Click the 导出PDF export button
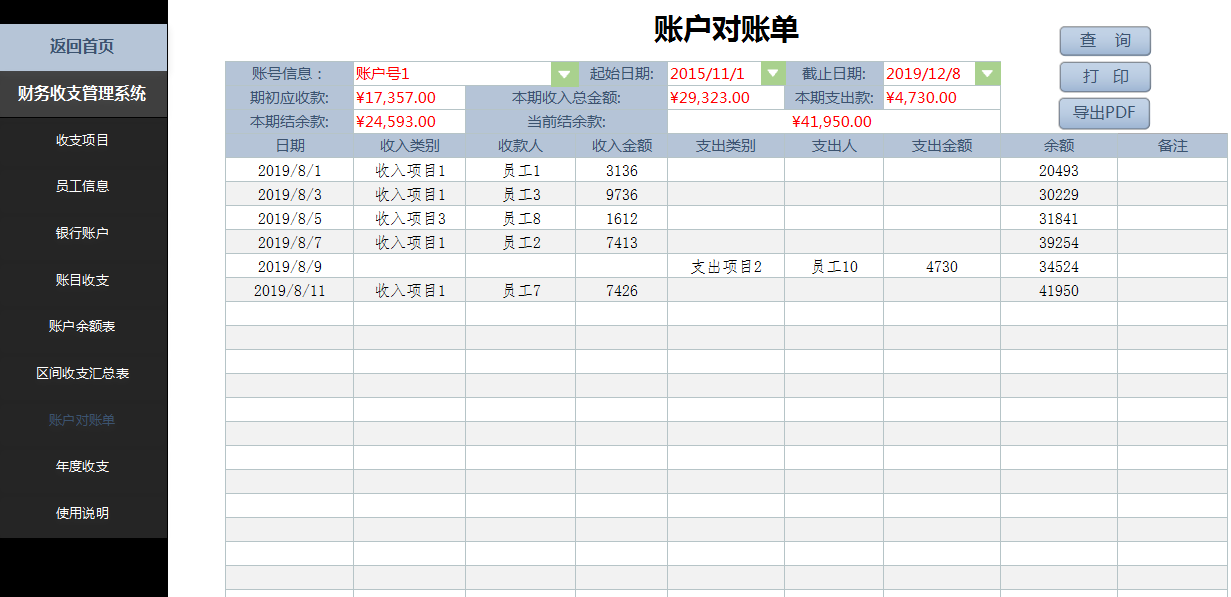1231x597 pixels. (1104, 113)
